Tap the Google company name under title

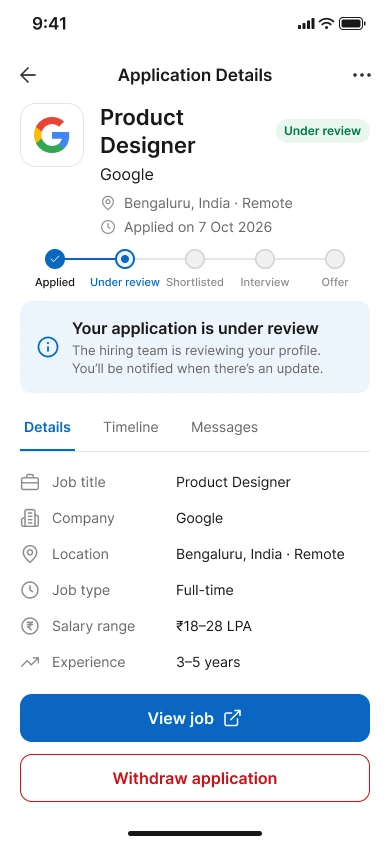[x=127, y=175]
